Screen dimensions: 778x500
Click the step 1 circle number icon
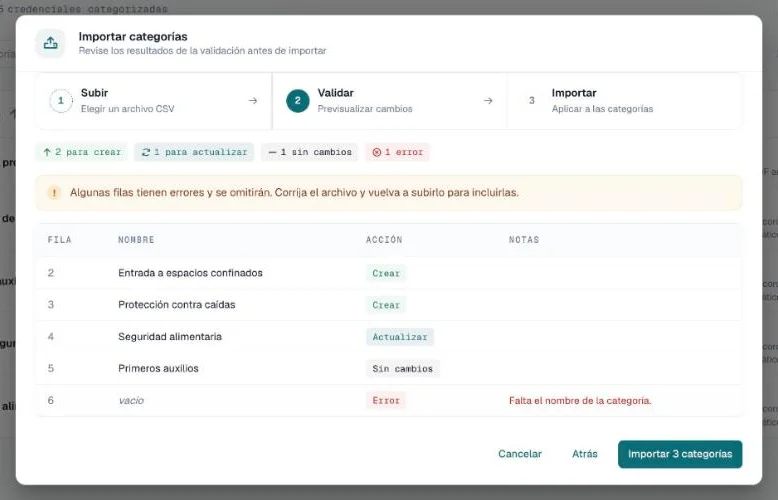(61, 101)
